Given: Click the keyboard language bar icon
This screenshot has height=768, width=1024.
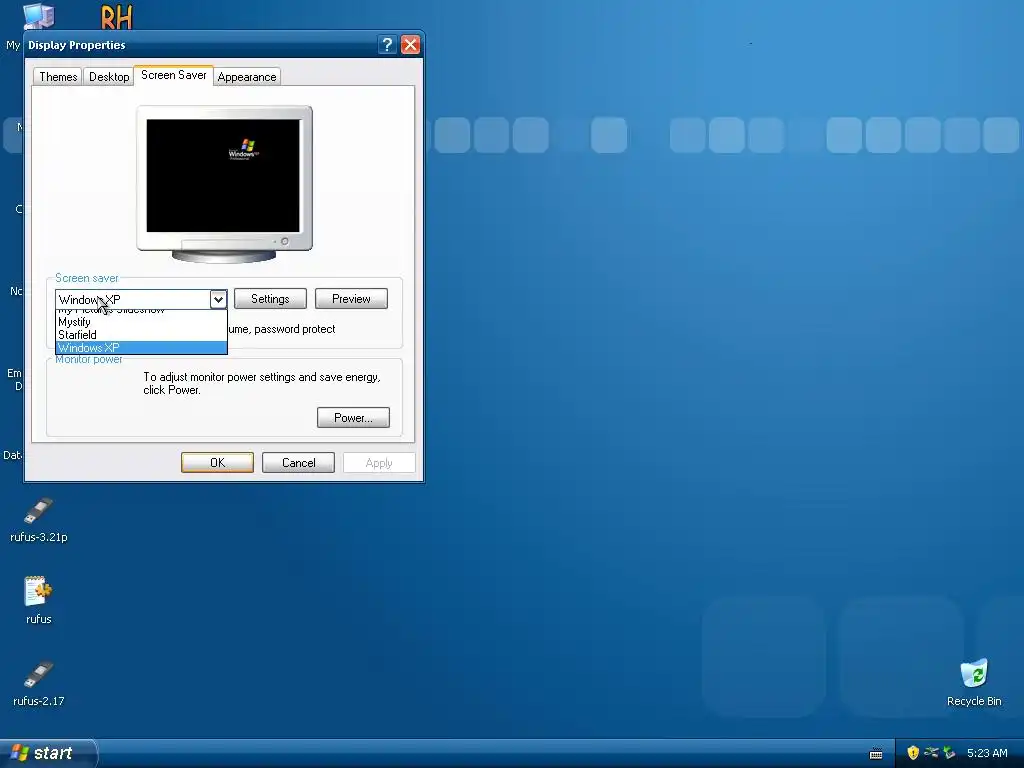Looking at the screenshot, I should [876, 754].
